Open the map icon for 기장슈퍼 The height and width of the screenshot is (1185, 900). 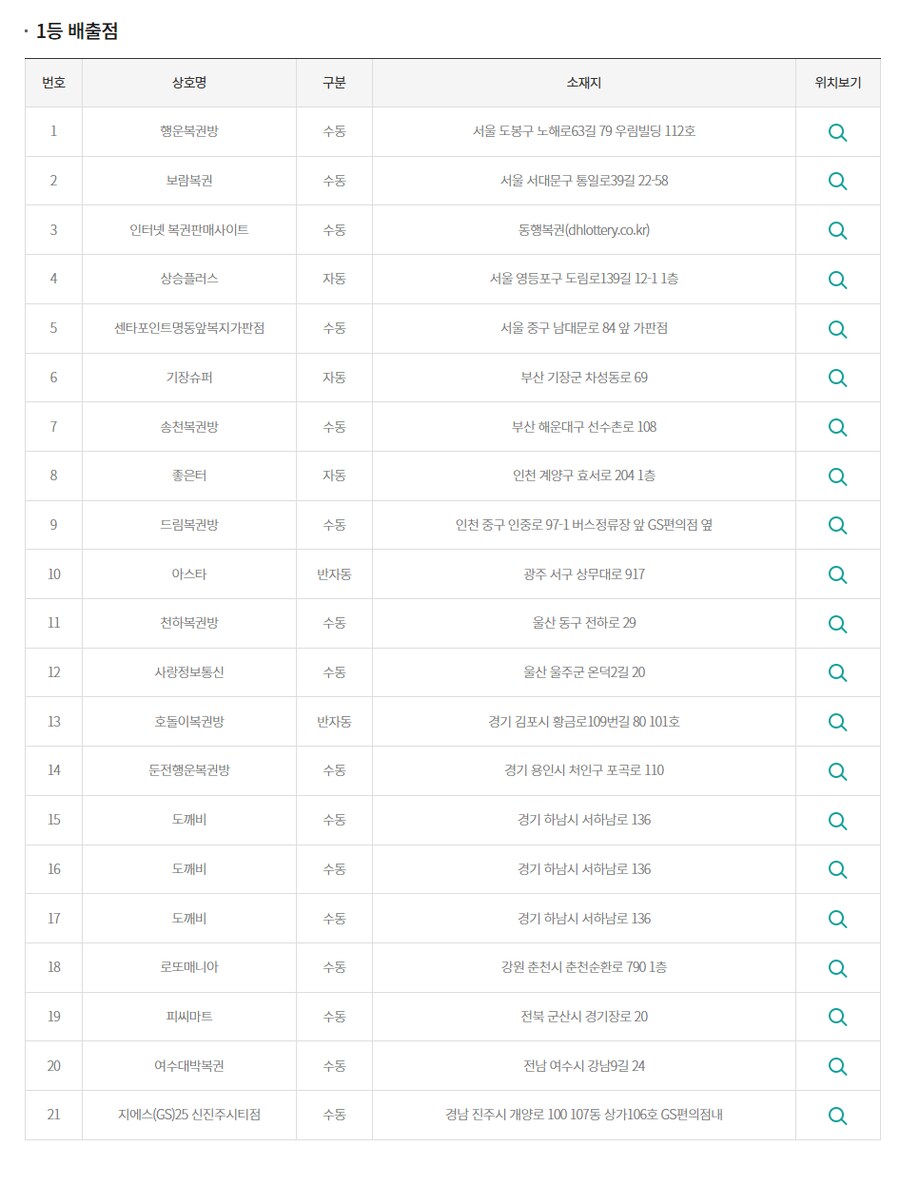pos(837,377)
